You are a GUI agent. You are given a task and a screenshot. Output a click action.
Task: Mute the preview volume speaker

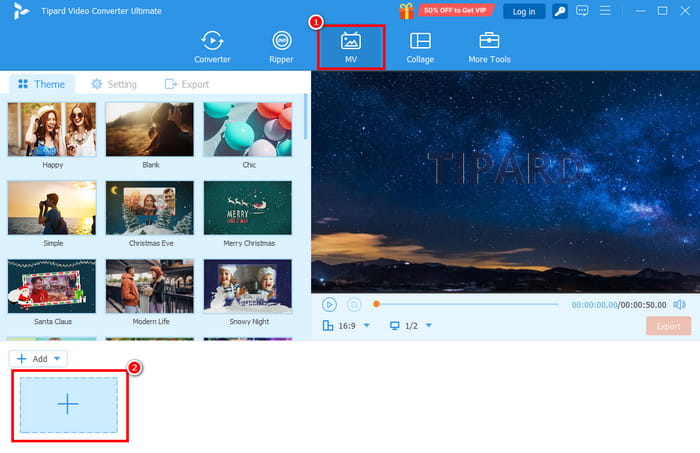(679, 304)
